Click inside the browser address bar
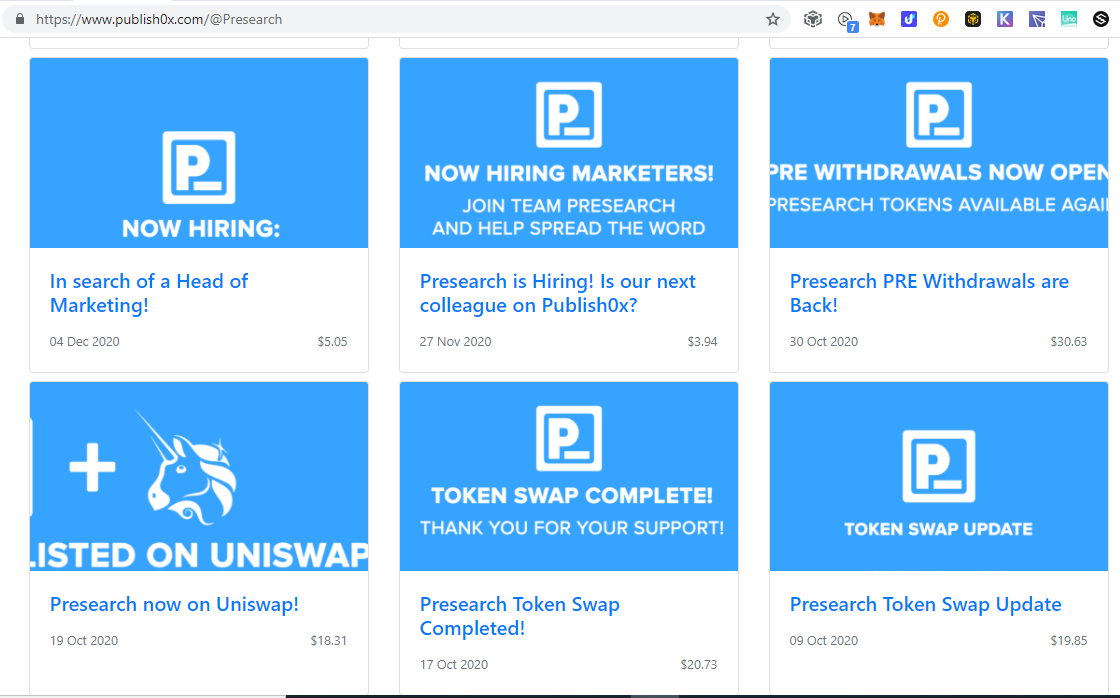This screenshot has height=698, width=1120. click(400, 18)
